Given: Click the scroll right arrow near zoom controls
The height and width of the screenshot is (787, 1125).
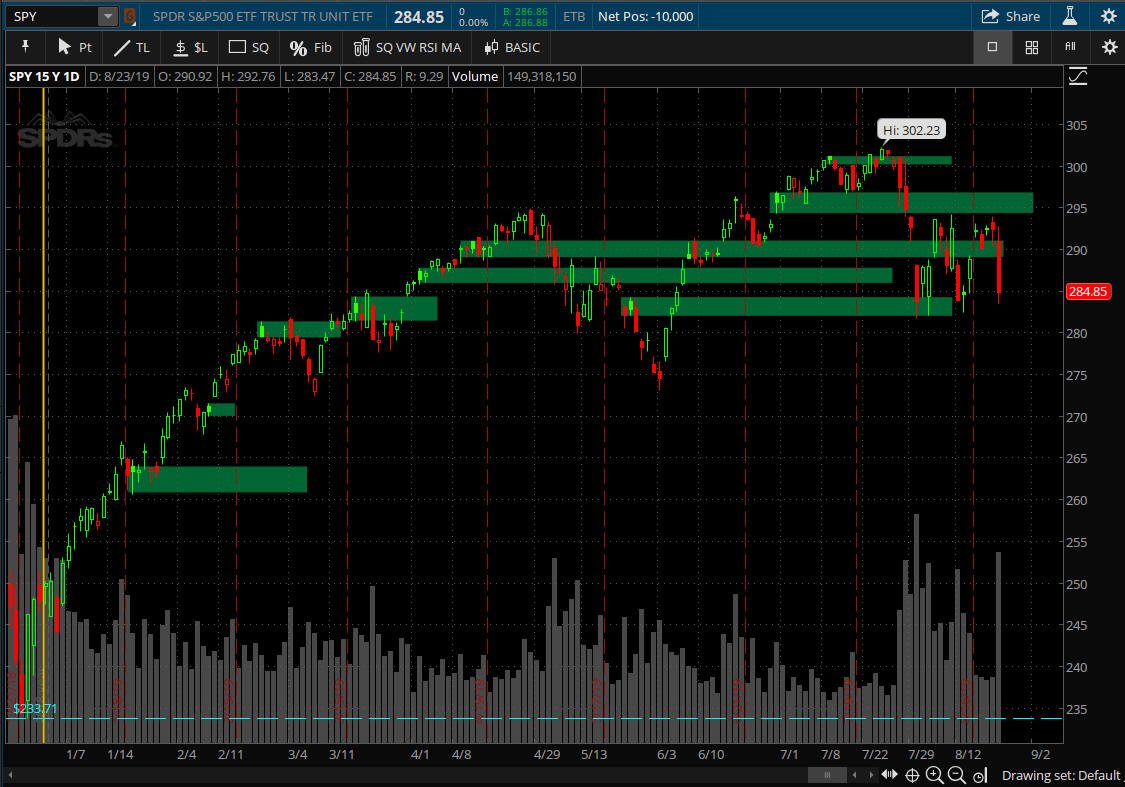Looking at the screenshot, I should pos(871,775).
